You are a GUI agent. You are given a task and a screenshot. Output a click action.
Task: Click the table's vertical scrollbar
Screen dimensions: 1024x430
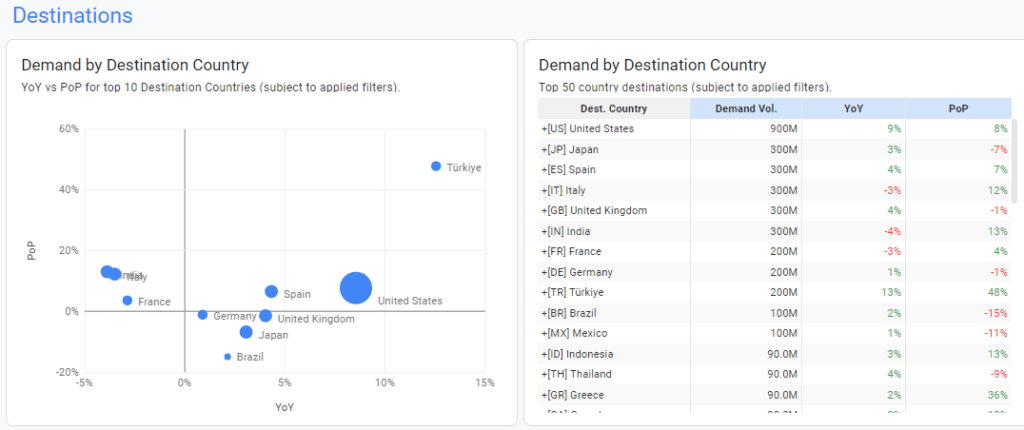point(1014,161)
